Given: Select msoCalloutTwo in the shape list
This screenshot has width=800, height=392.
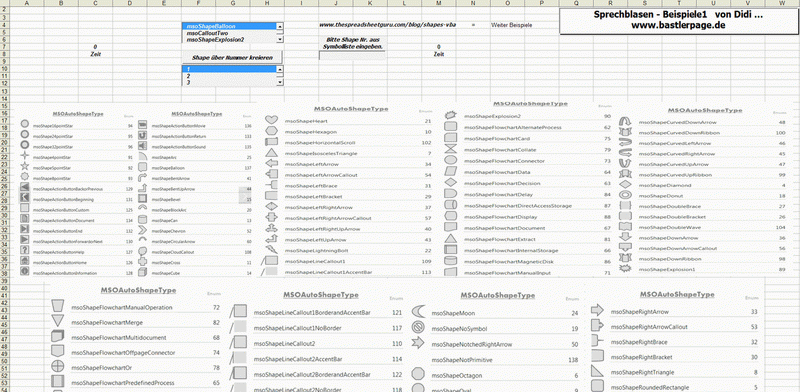Looking at the screenshot, I should pyautogui.click(x=229, y=33).
